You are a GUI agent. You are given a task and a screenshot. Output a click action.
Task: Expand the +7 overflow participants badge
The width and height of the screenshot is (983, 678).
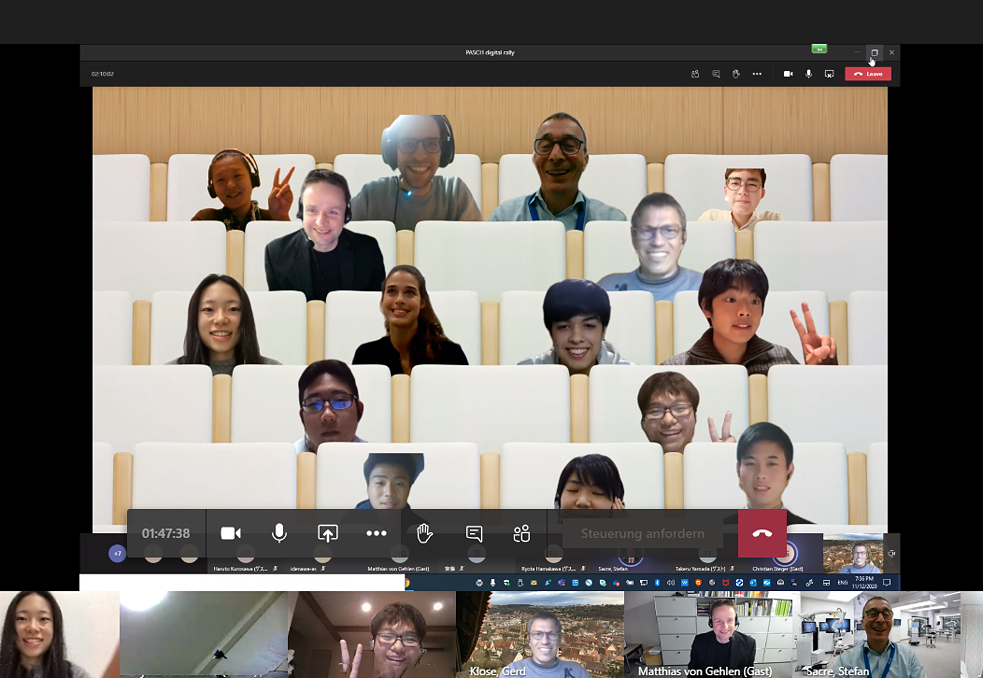pyautogui.click(x=117, y=553)
